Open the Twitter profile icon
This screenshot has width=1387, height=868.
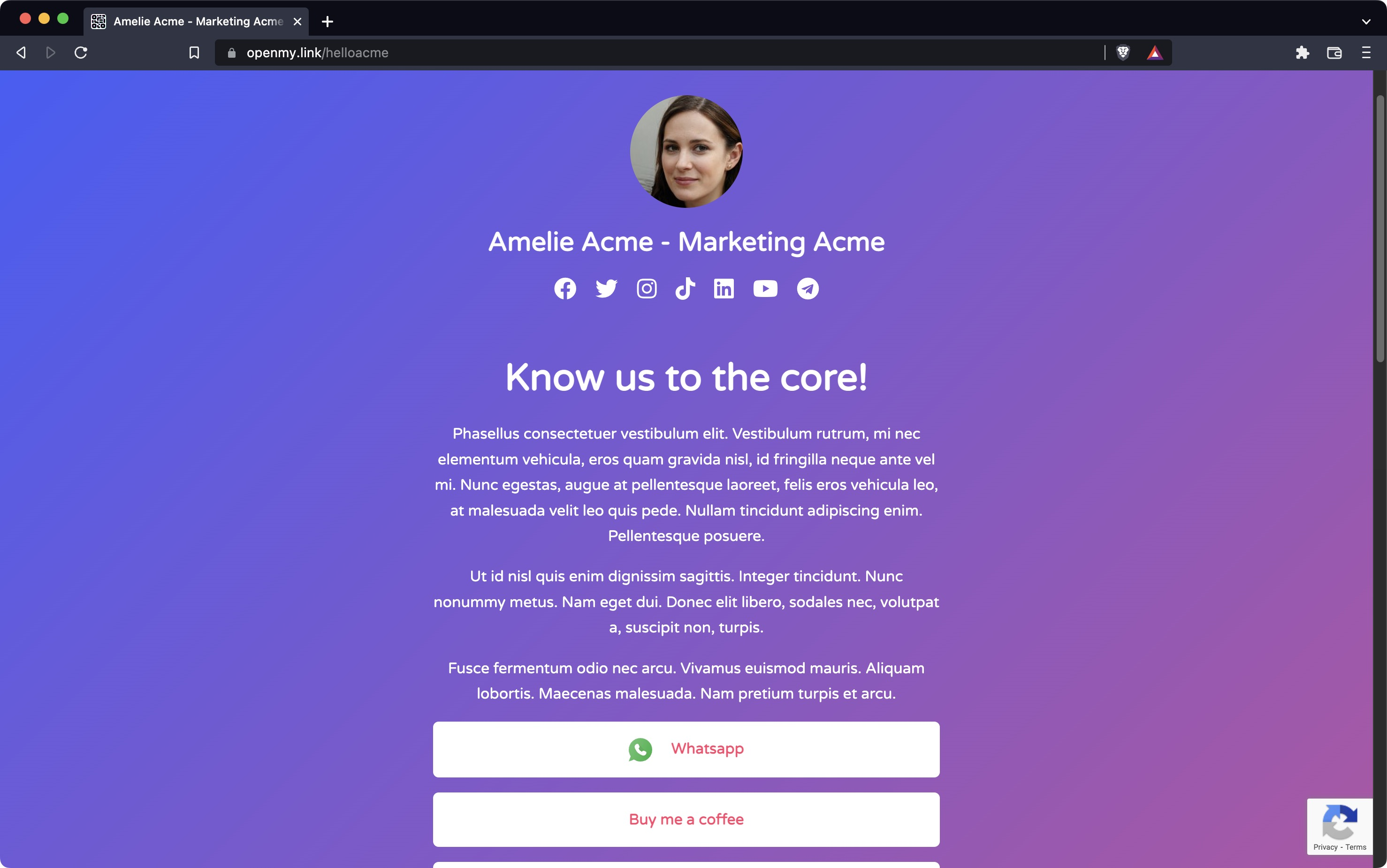[x=606, y=288]
